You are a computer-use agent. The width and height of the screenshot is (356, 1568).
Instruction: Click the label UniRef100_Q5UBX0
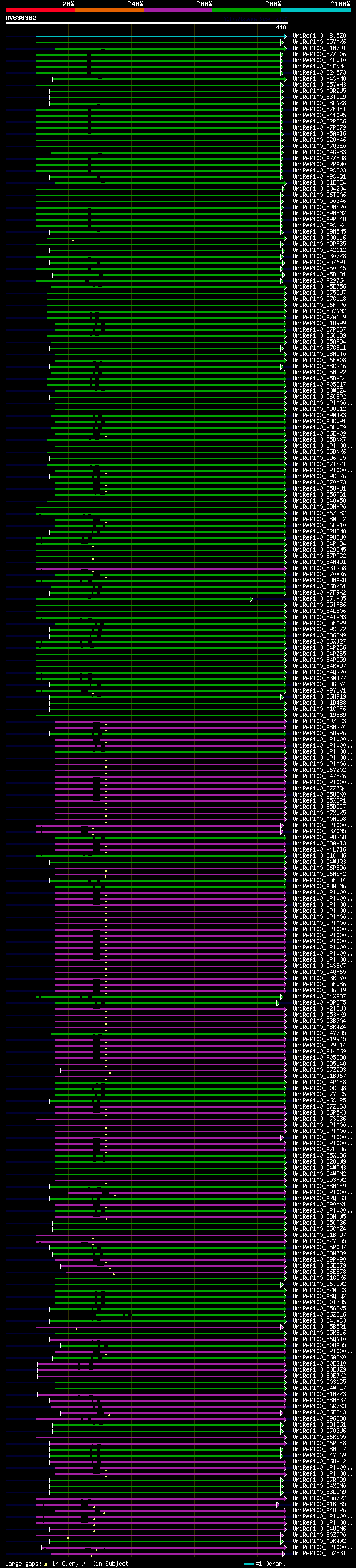[319, 795]
